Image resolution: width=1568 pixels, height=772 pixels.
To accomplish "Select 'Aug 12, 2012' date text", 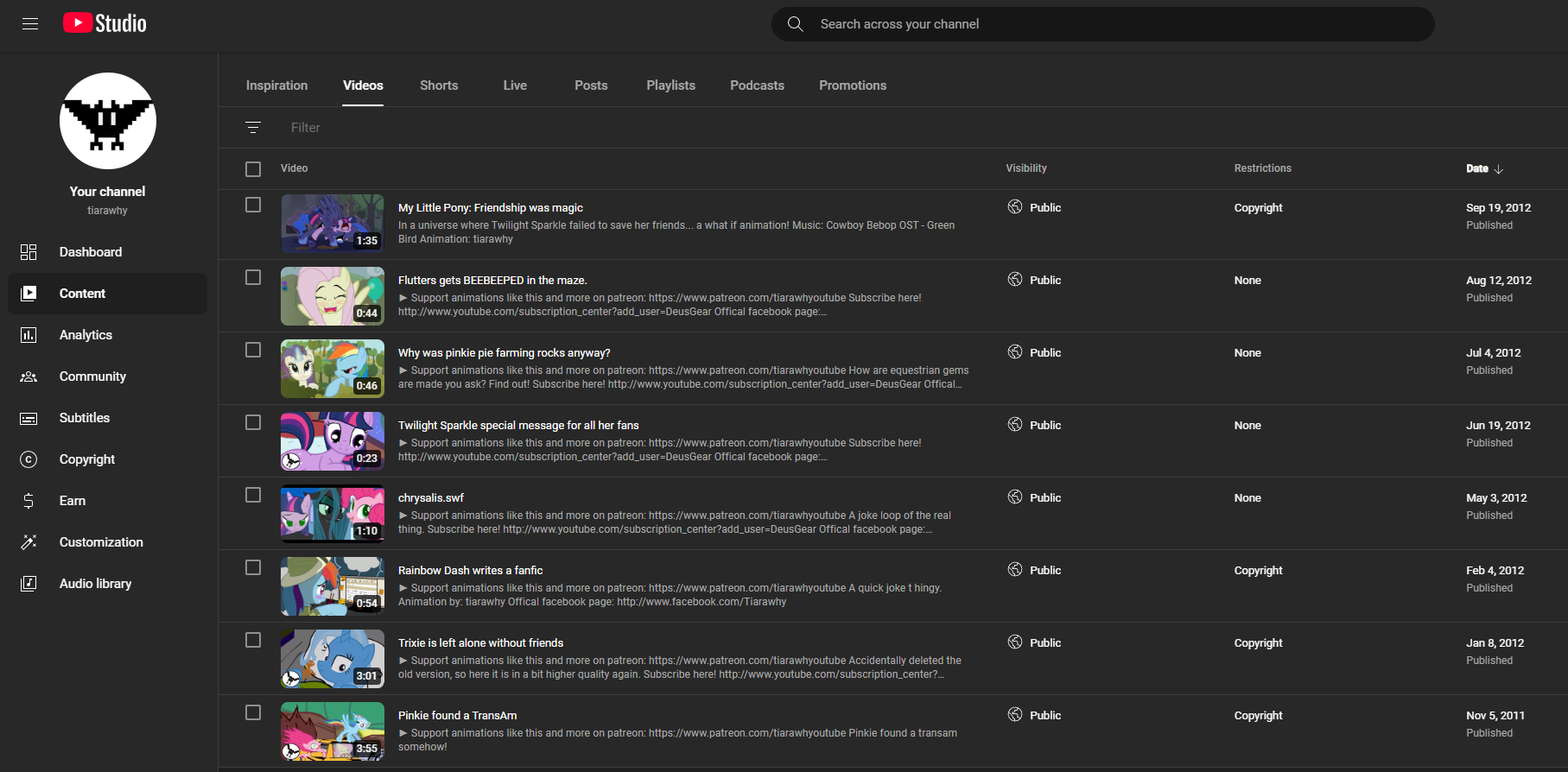I will [1499, 280].
